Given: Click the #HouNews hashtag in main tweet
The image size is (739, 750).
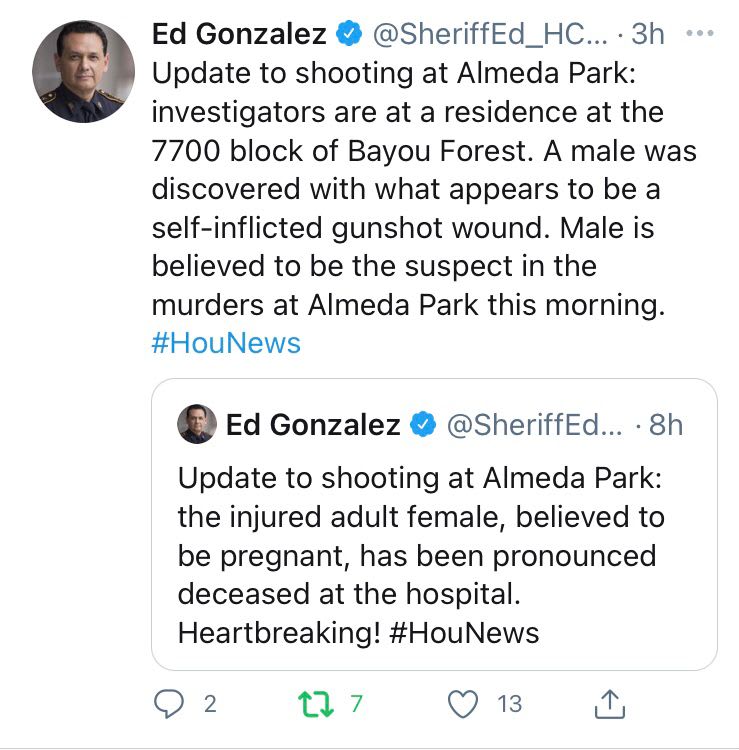Looking at the screenshot, I should tap(226, 343).
